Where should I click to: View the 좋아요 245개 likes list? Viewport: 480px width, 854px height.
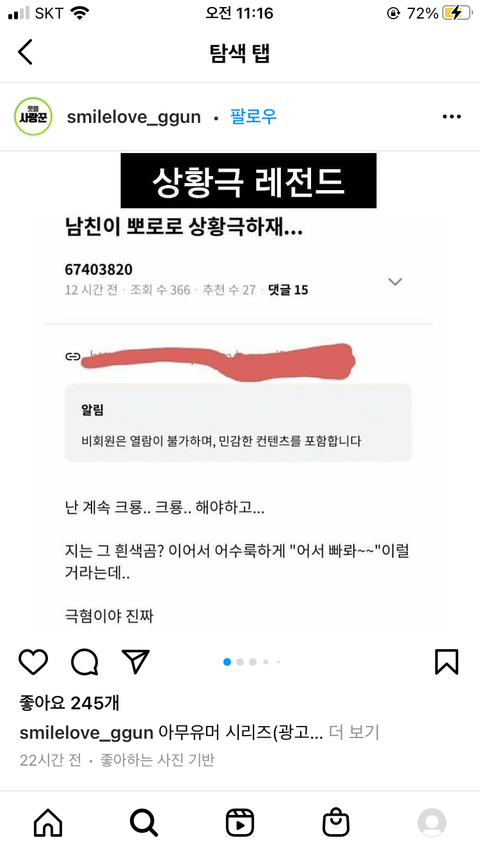tap(69, 703)
